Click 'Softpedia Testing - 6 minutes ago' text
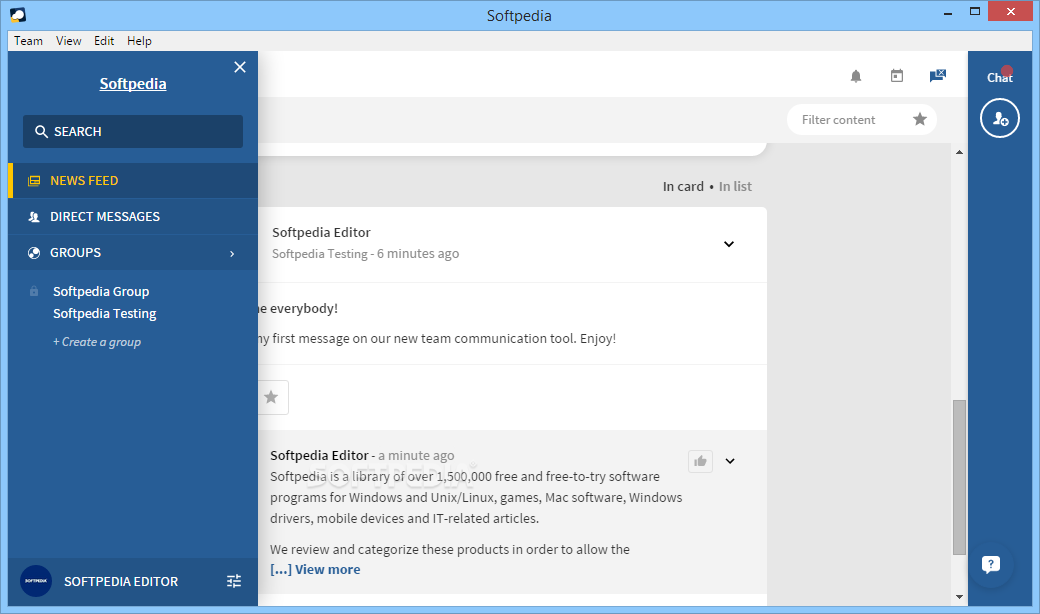This screenshot has width=1040, height=614. (365, 253)
